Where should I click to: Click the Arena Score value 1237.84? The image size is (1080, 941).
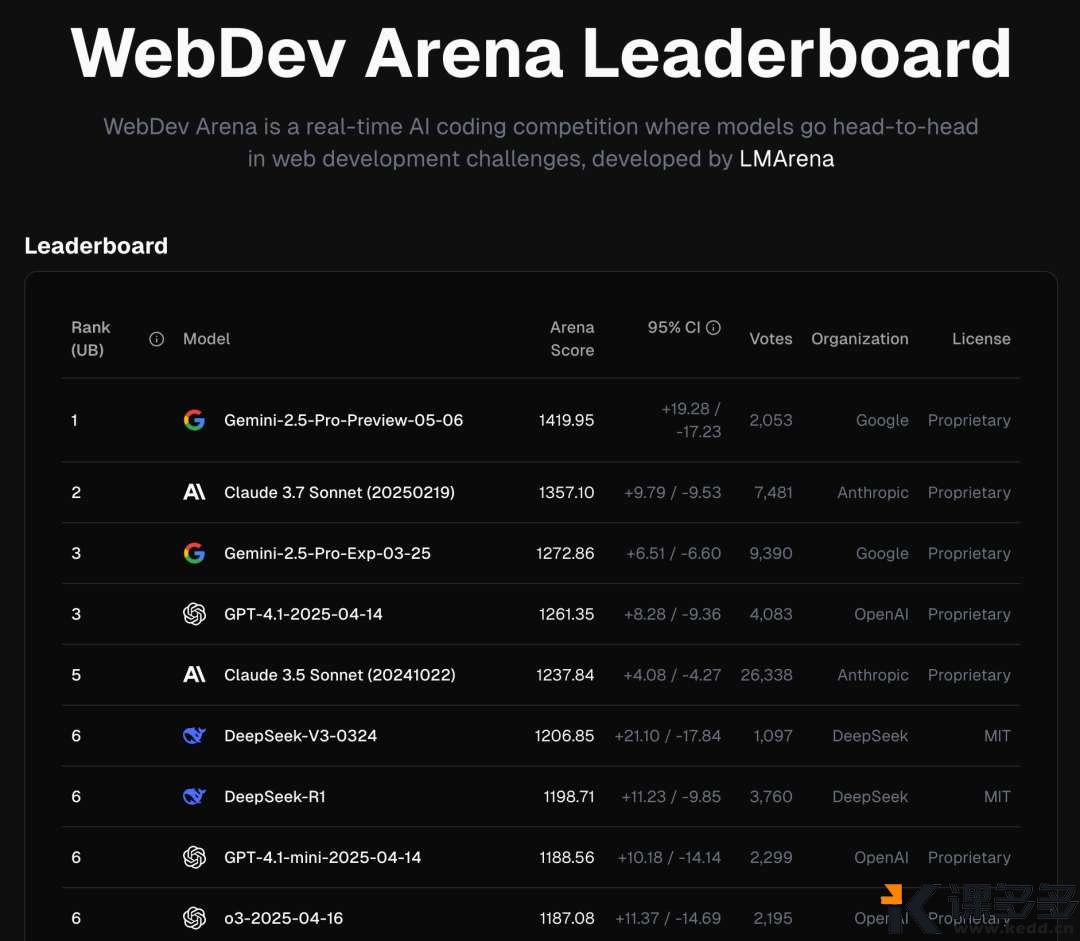565,675
